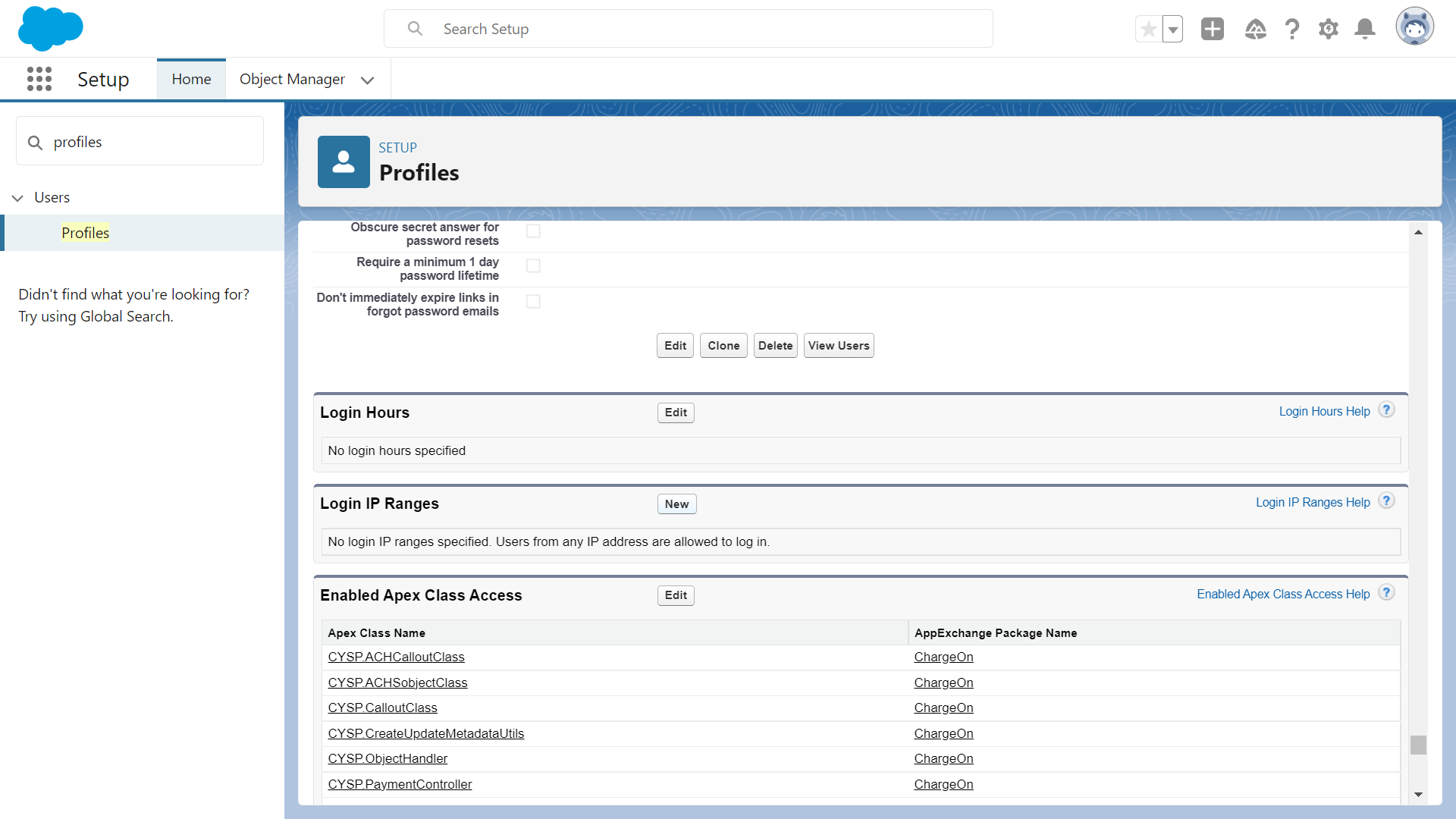Toggle Obscure secret answer for password resets checkbox
Screen dimensions: 1456x819
click(533, 231)
